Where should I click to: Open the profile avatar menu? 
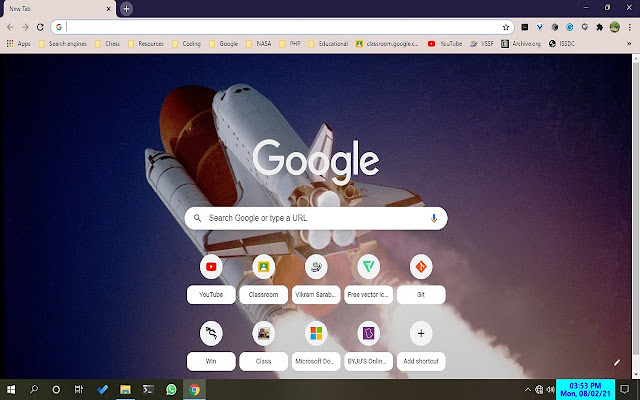pyautogui.click(x=615, y=27)
